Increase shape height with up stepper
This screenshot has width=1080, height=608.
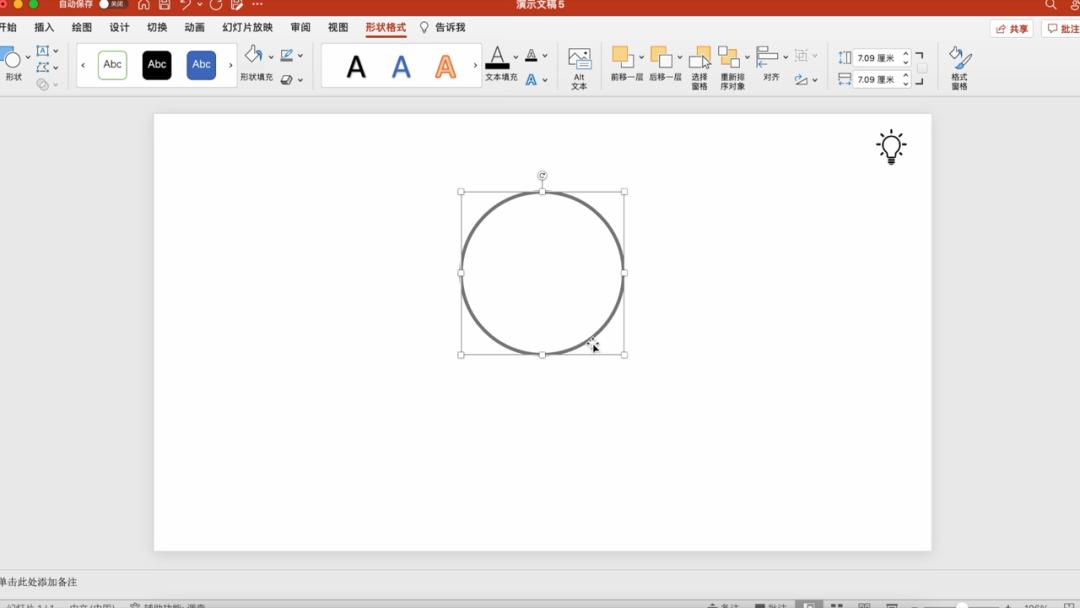click(906, 54)
